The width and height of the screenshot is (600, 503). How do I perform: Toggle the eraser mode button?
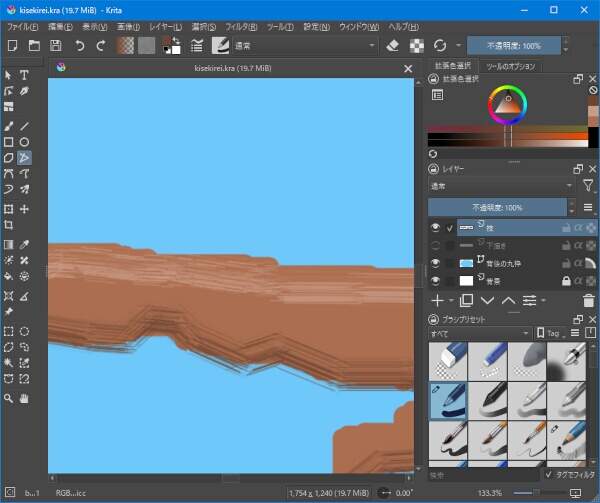coord(392,46)
